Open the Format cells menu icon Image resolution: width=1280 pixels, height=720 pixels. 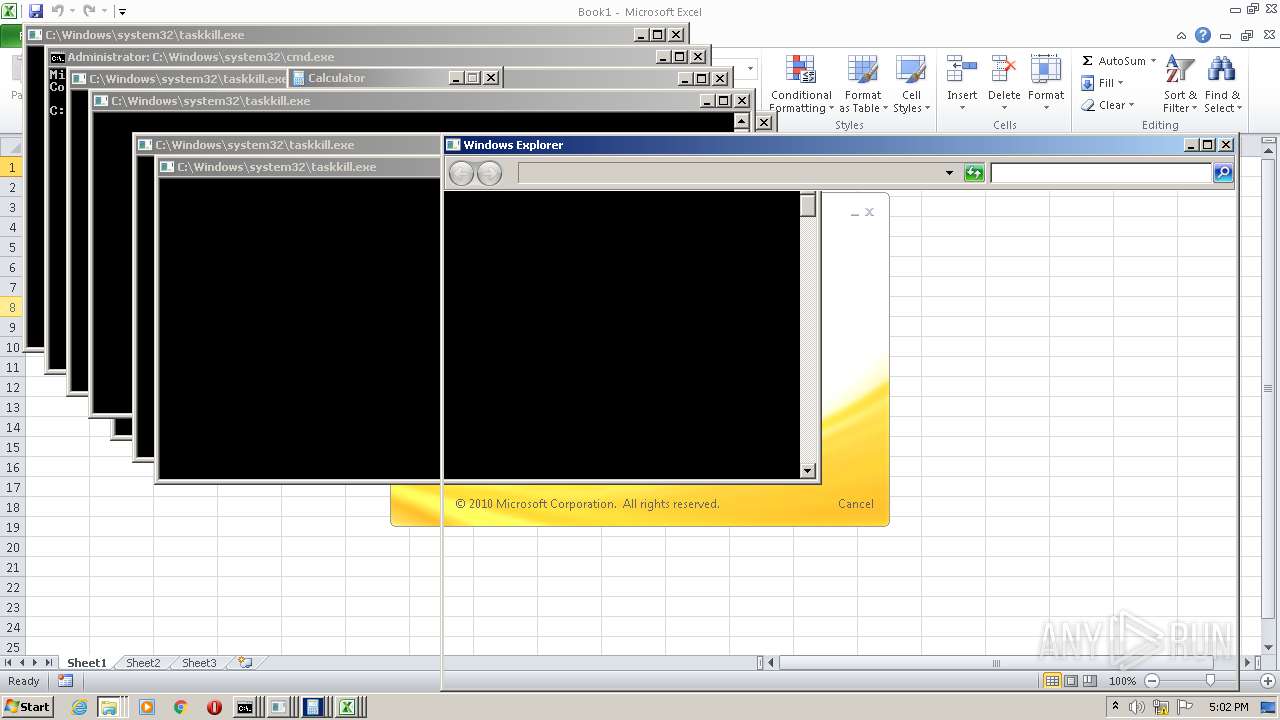pyautogui.click(x=1045, y=70)
